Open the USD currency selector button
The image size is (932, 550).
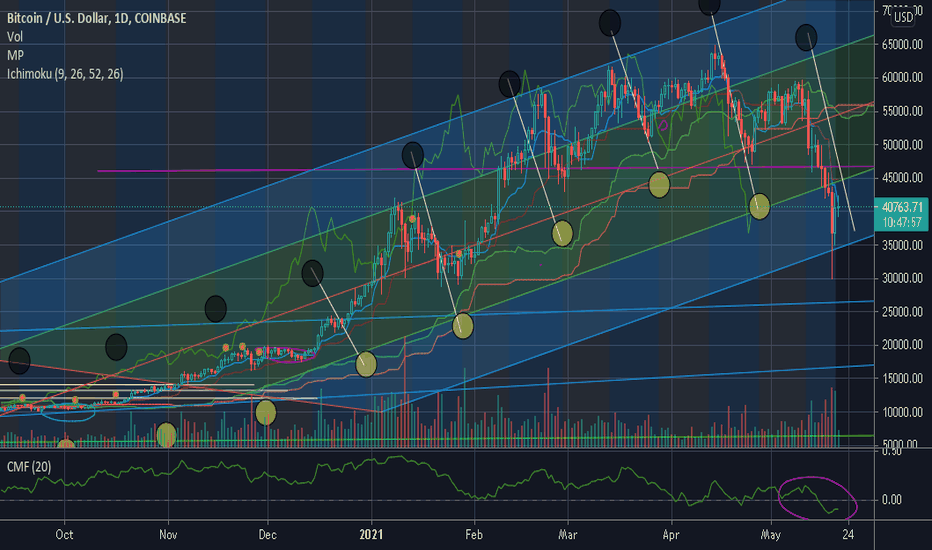point(903,17)
